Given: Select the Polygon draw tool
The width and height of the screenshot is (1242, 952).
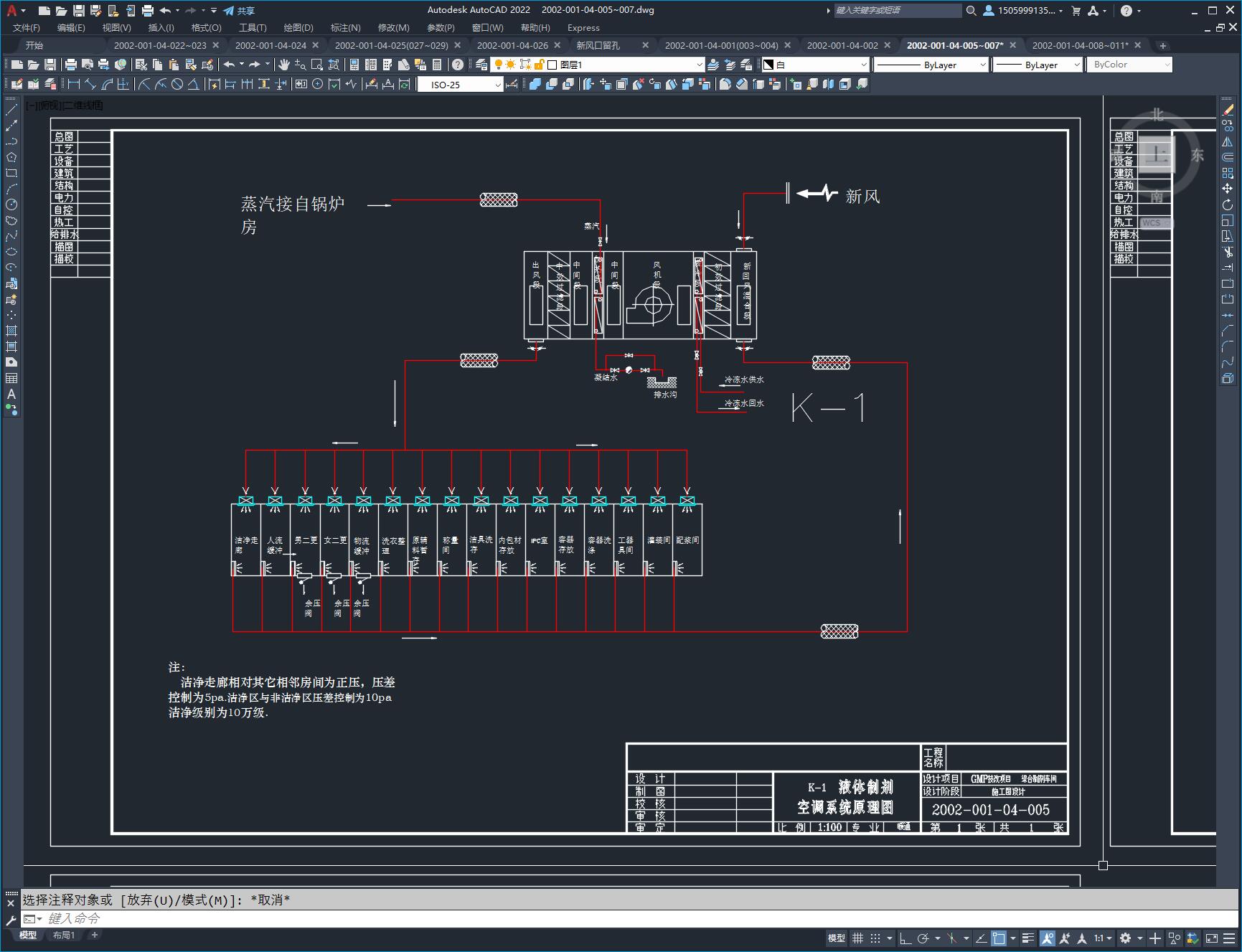Looking at the screenshot, I should coord(11,157).
